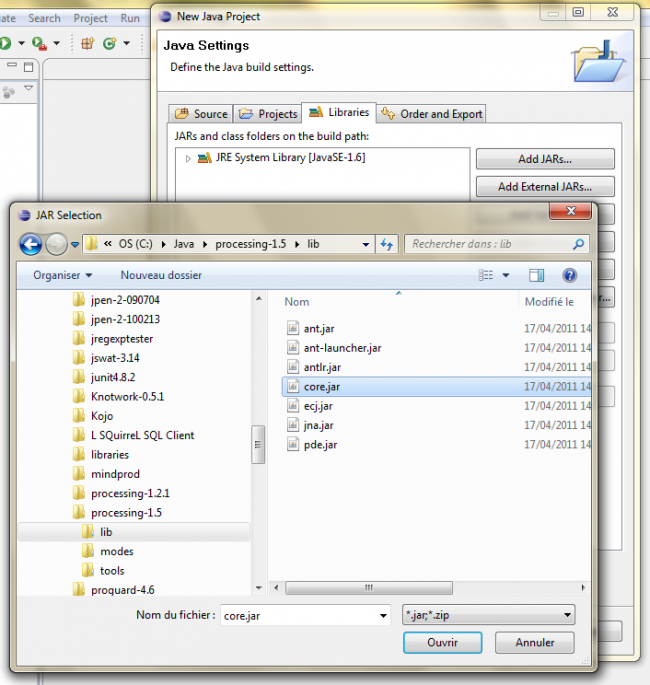650x685 pixels.
Task: Click the change view icon
Action: [486, 275]
